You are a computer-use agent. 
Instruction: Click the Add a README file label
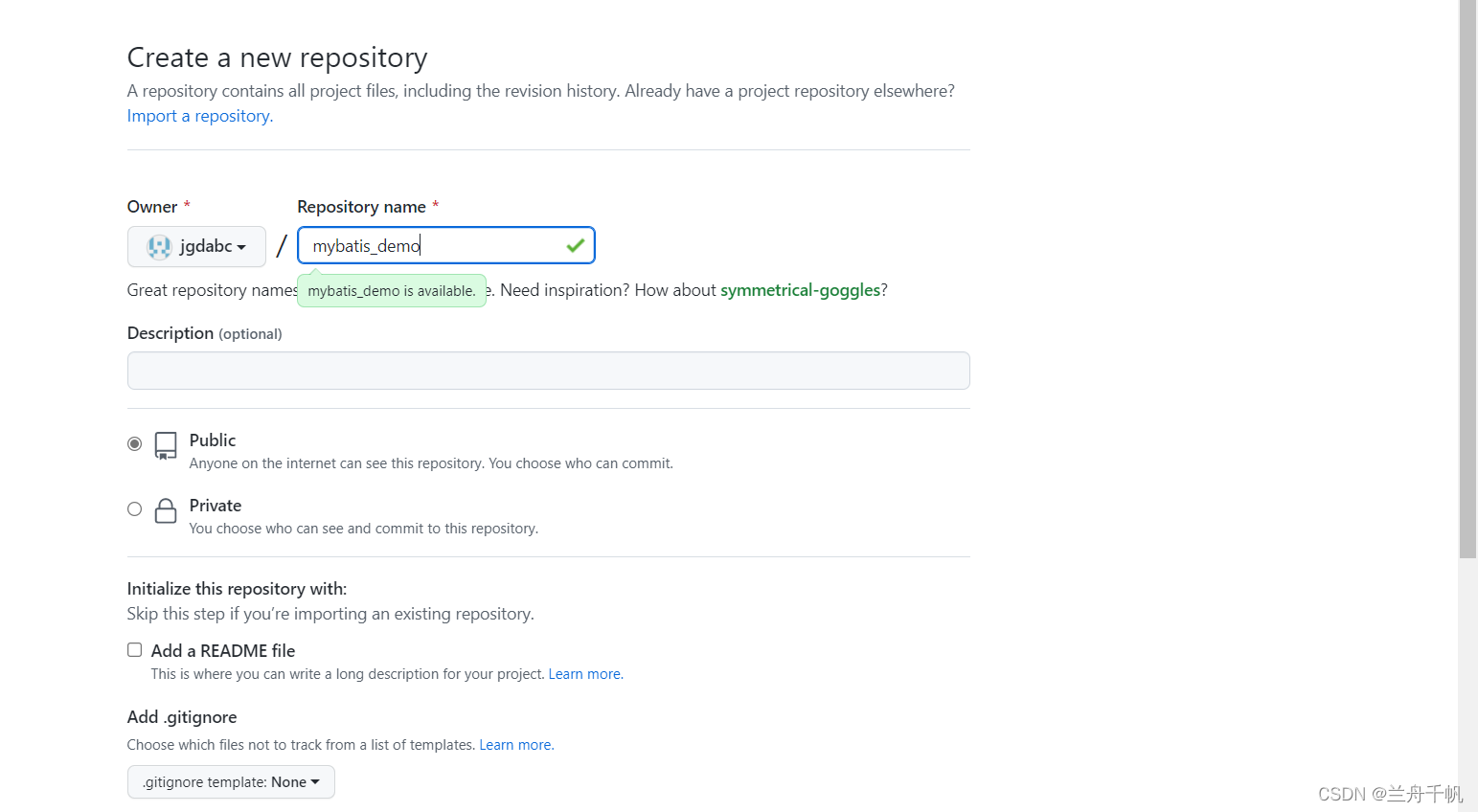223,651
